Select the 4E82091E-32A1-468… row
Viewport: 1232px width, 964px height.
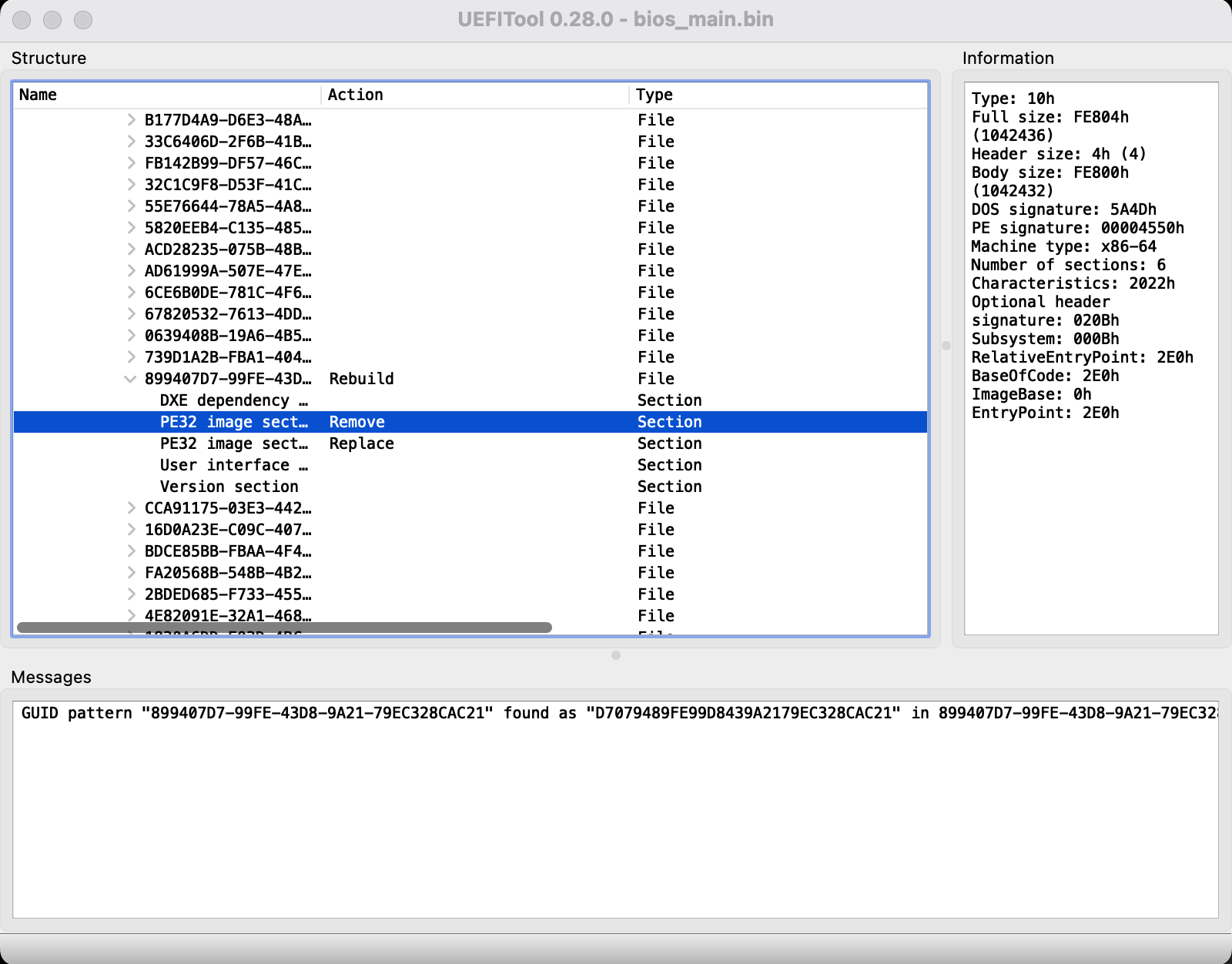(470, 615)
